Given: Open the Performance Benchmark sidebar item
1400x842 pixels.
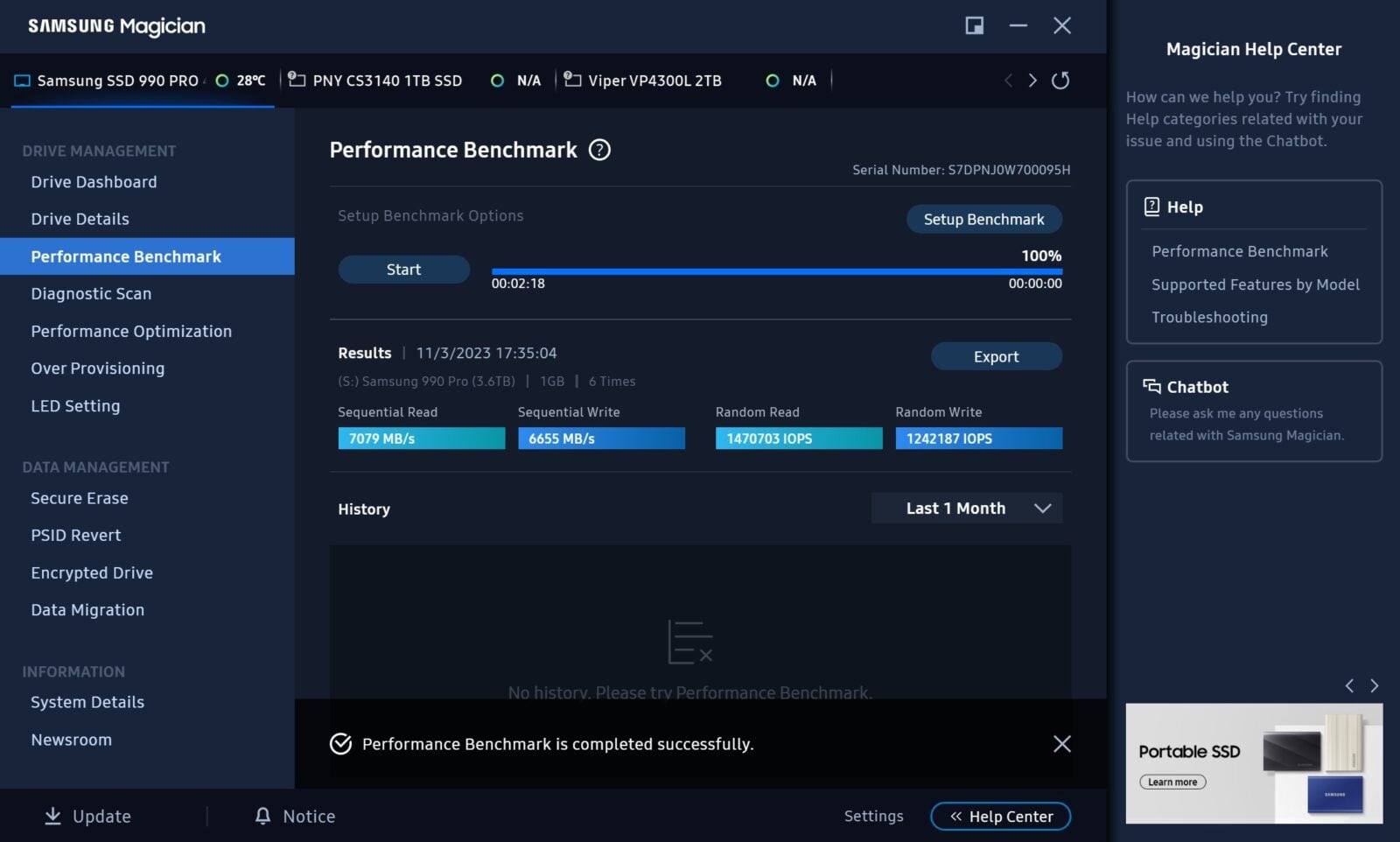Looking at the screenshot, I should 147,256.
